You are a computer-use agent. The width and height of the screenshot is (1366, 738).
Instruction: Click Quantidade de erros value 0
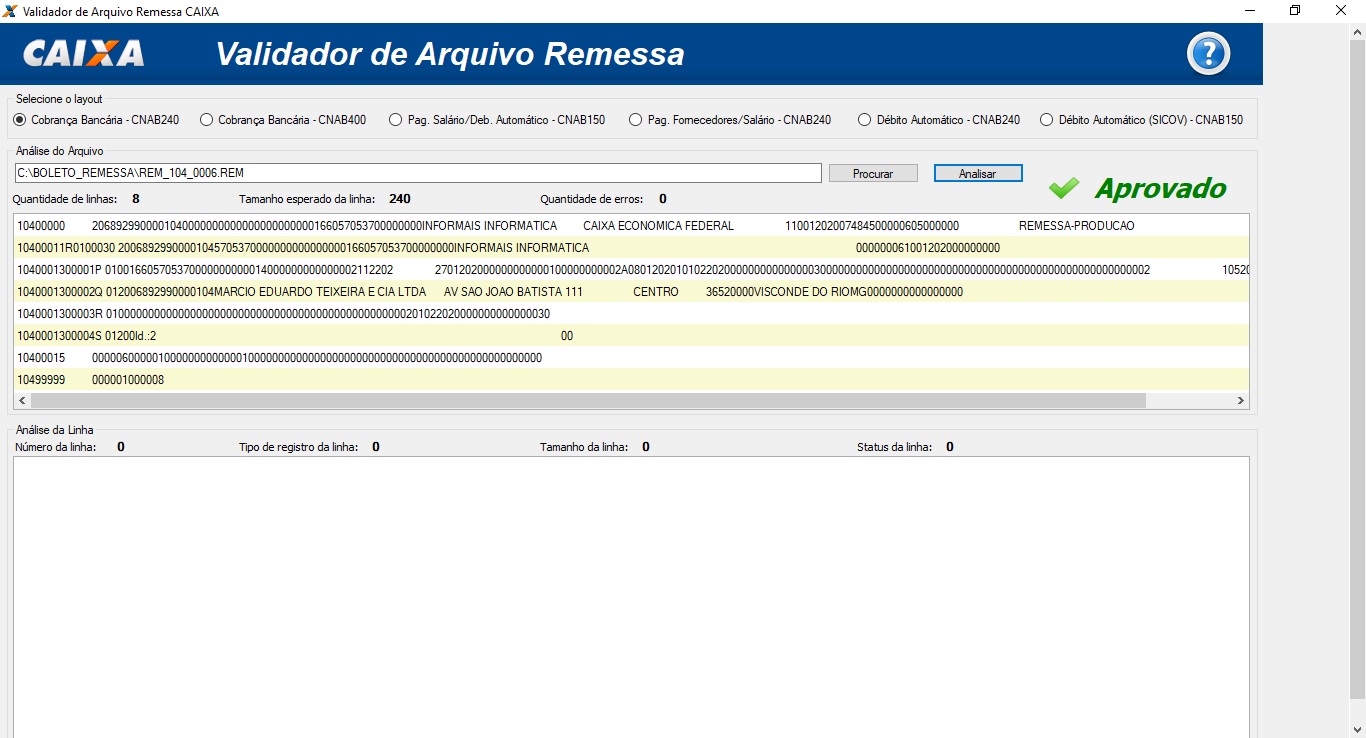663,199
